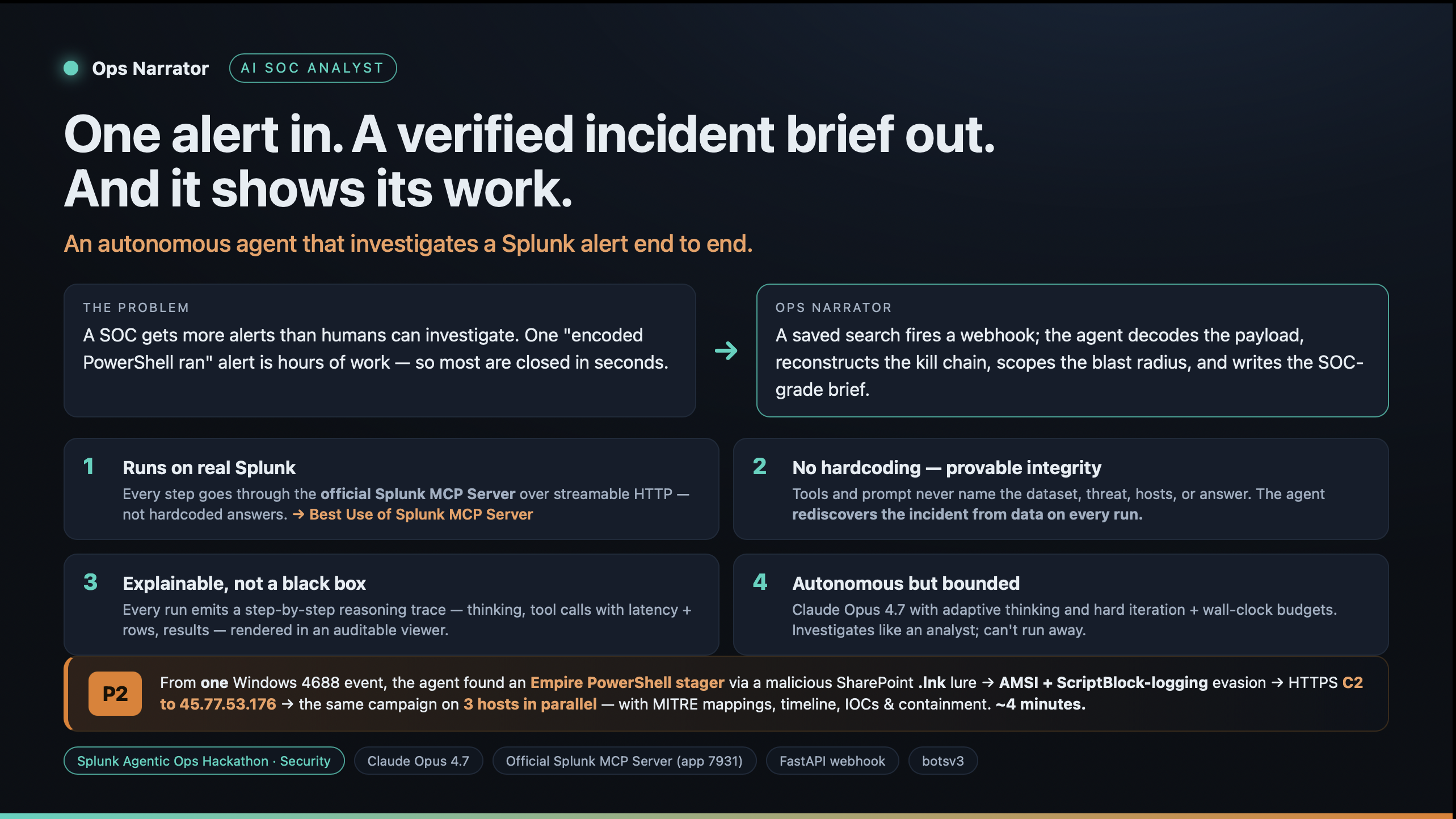
Task: Click the bold text "rediscovers the incident from data on every run."
Action: point(967,514)
